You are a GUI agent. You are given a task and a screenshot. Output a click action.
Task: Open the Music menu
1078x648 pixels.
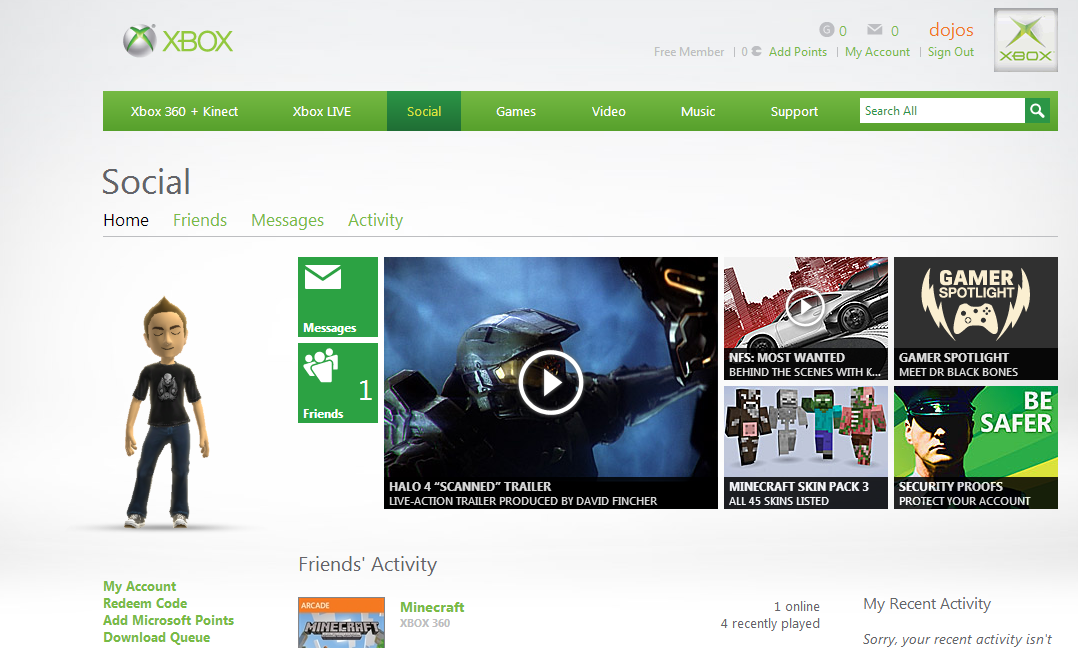coord(698,111)
